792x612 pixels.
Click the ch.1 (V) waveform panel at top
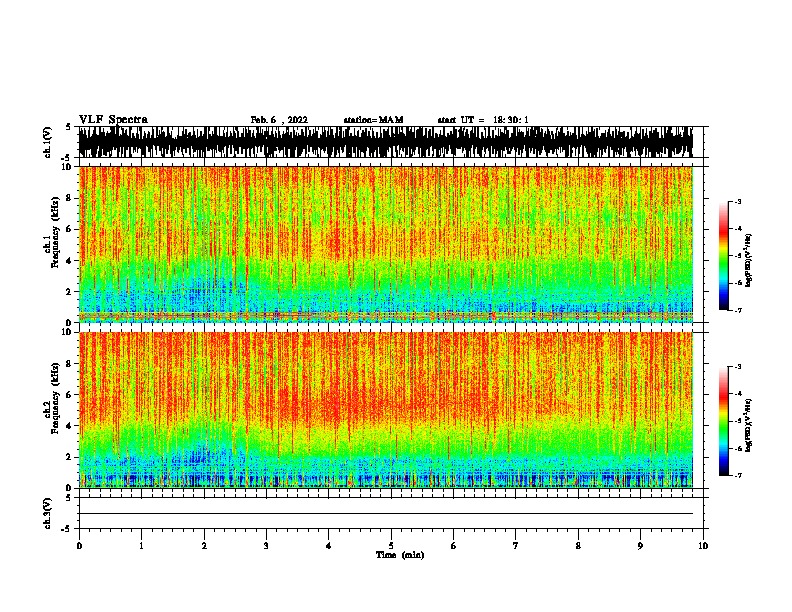(x=391, y=142)
